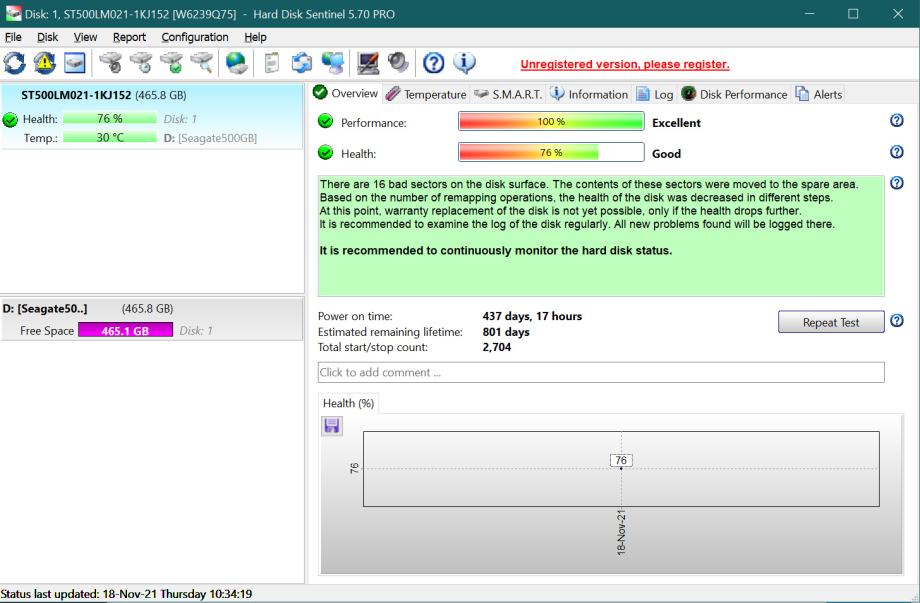
Task: Click the monitor-with-pen configuration toolbar icon
Action: click(x=368, y=63)
